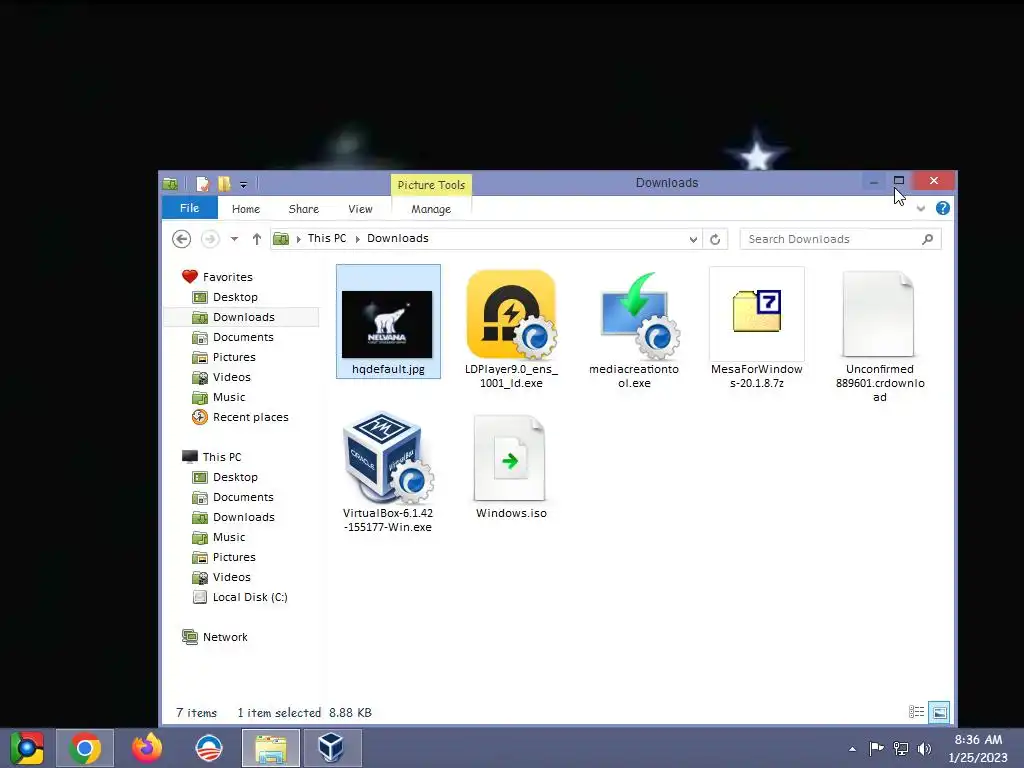
Task: Click the Refresh button in the address bar
Action: (715, 240)
